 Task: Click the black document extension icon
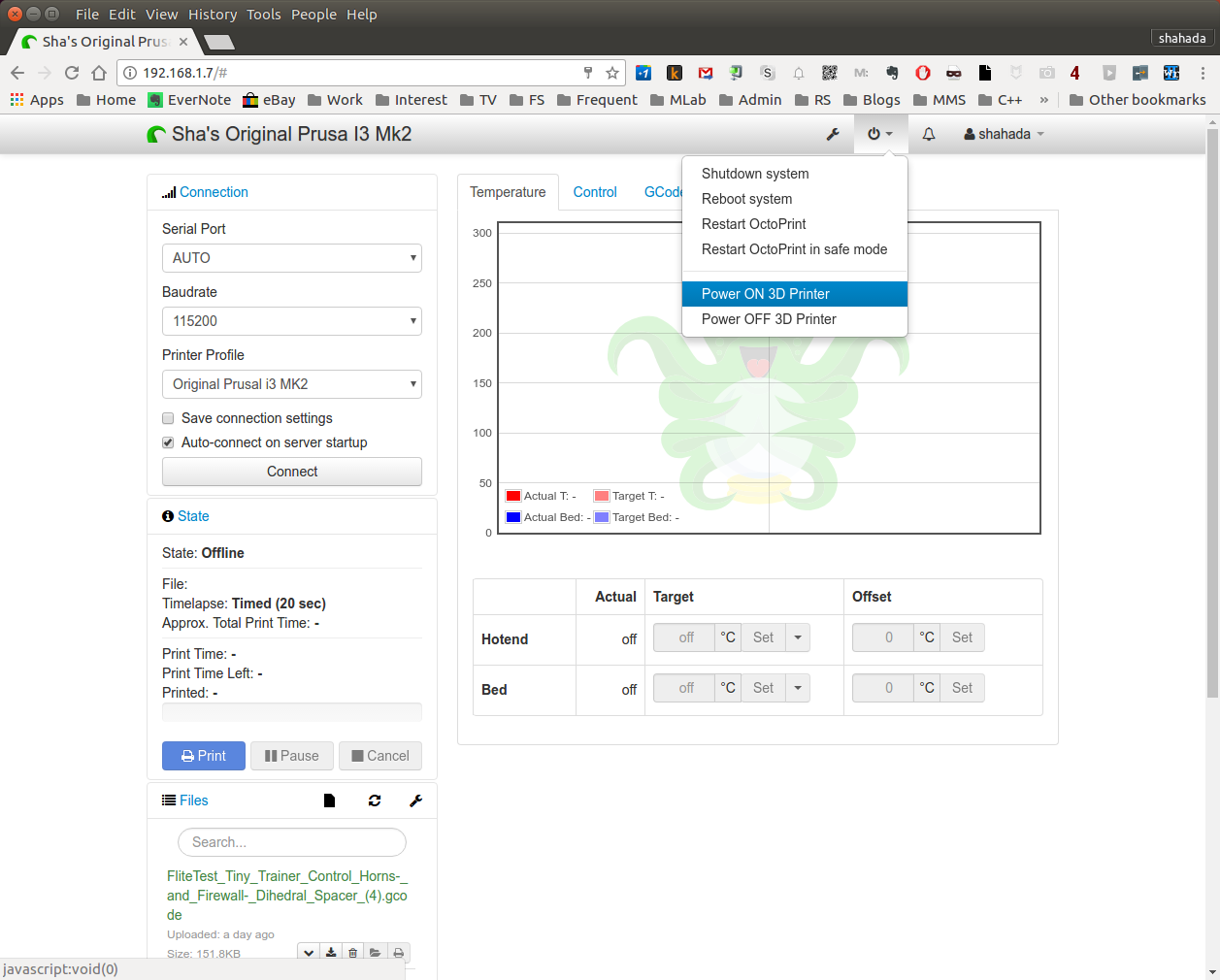point(985,73)
